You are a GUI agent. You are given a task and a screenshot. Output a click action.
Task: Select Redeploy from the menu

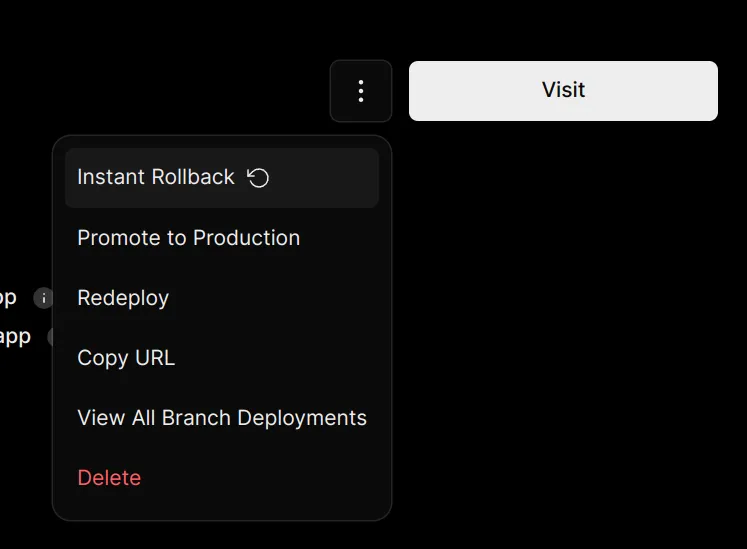(x=222, y=298)
